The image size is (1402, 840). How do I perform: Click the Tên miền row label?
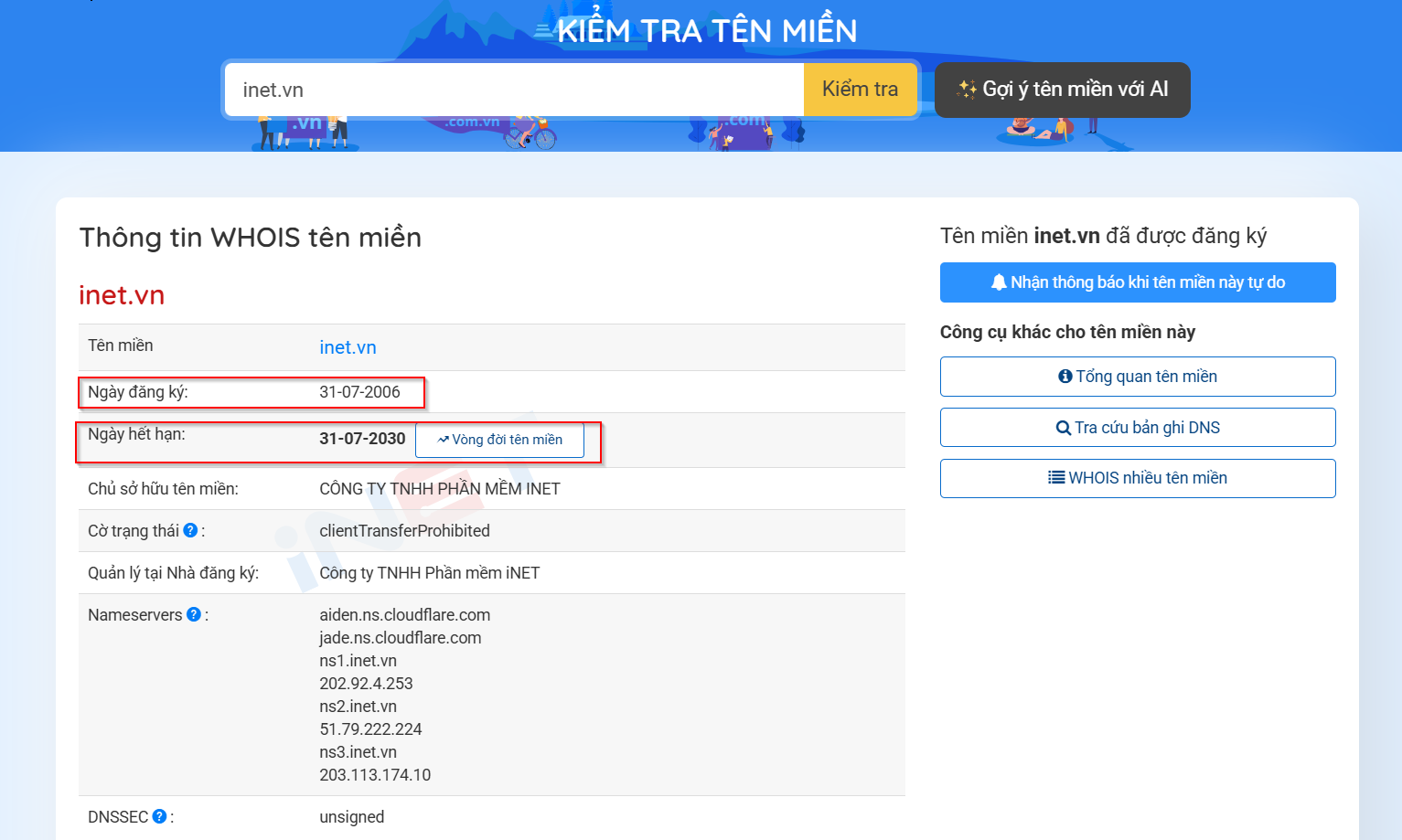coord(121,346)
